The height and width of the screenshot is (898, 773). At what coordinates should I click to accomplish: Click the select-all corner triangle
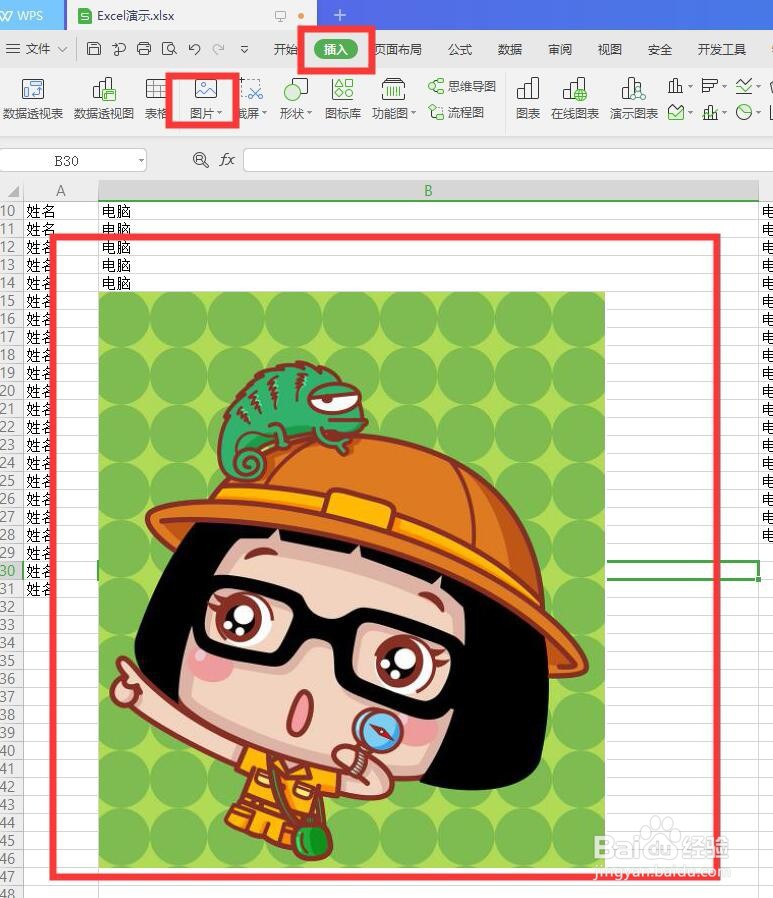(x=12, y=191)
